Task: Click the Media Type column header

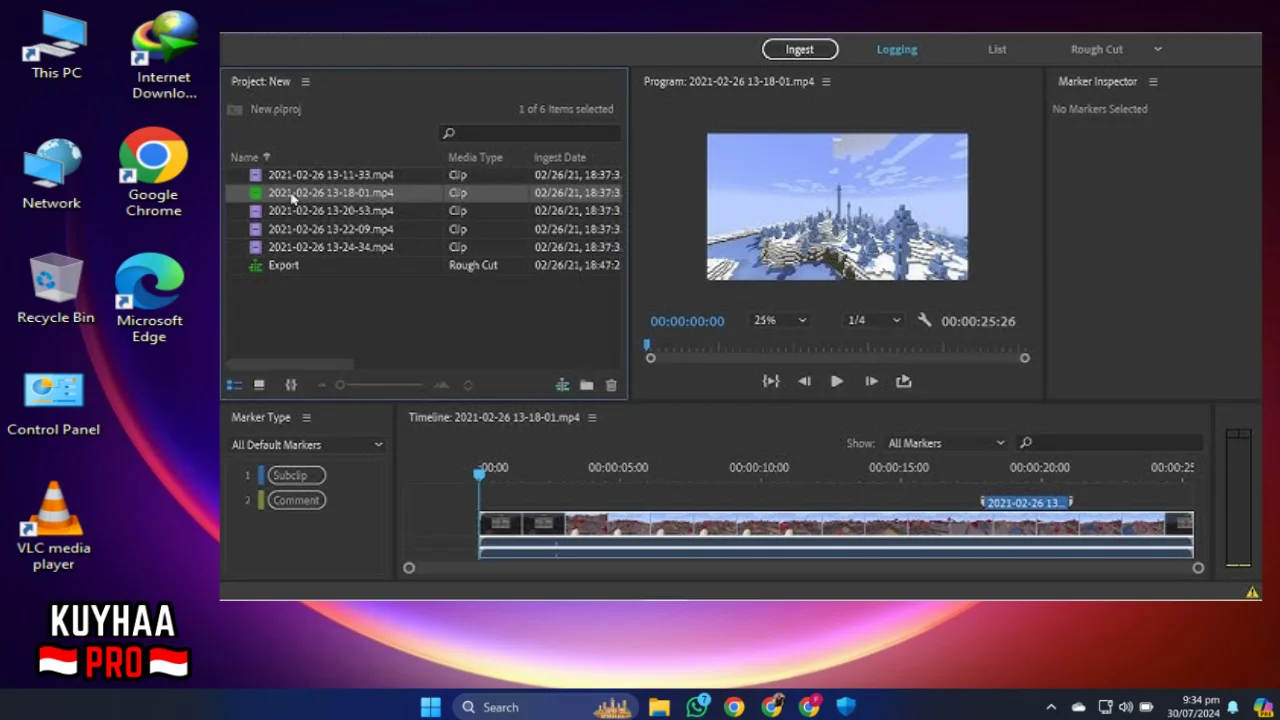Action: [475, 157]
